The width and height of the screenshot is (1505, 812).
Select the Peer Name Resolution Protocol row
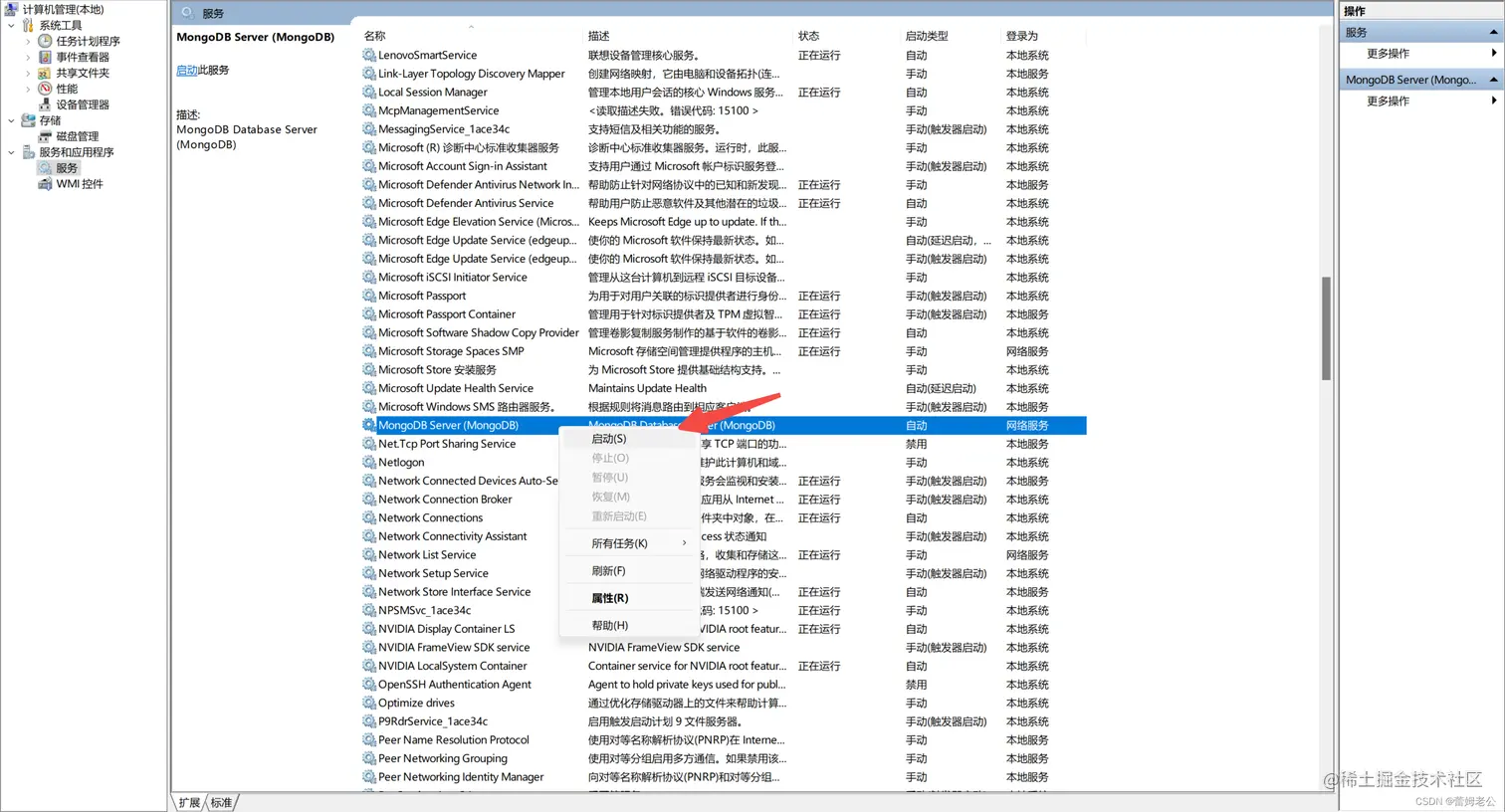tap(724, 739)
